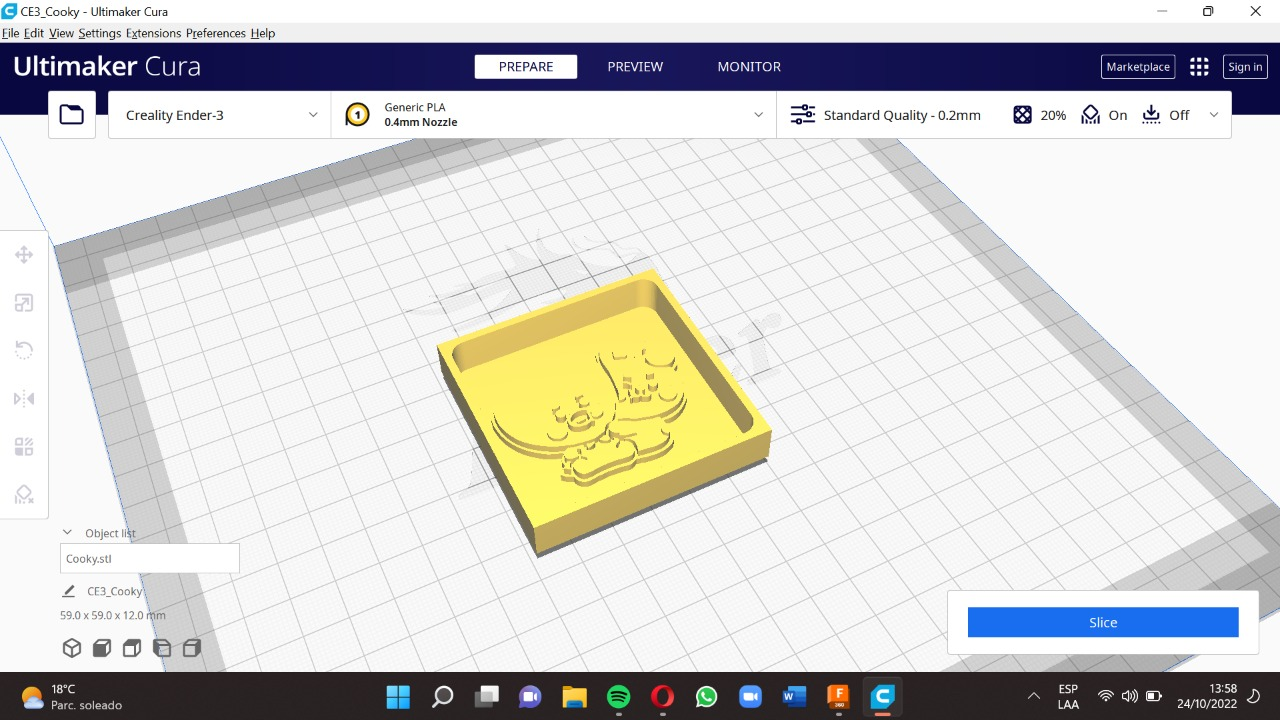This screenshot has height=720, width=1280.
Task: Open Task View from the taskbar
Action: (x=486, y=696)
